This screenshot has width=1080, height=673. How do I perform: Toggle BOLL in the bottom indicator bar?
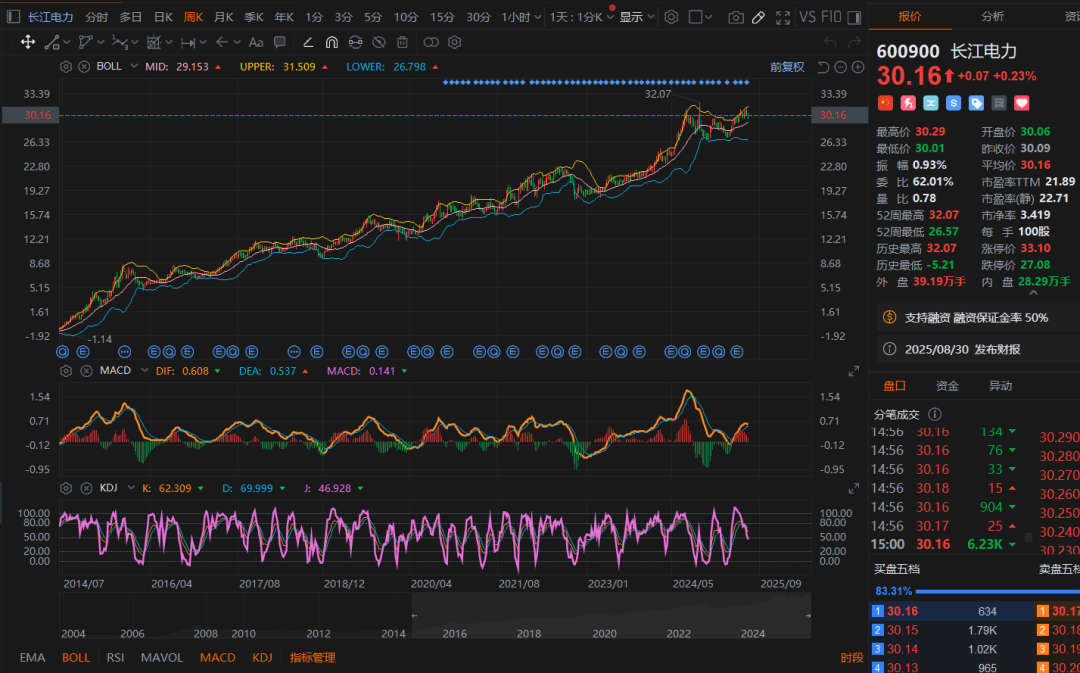click(76, 658)
